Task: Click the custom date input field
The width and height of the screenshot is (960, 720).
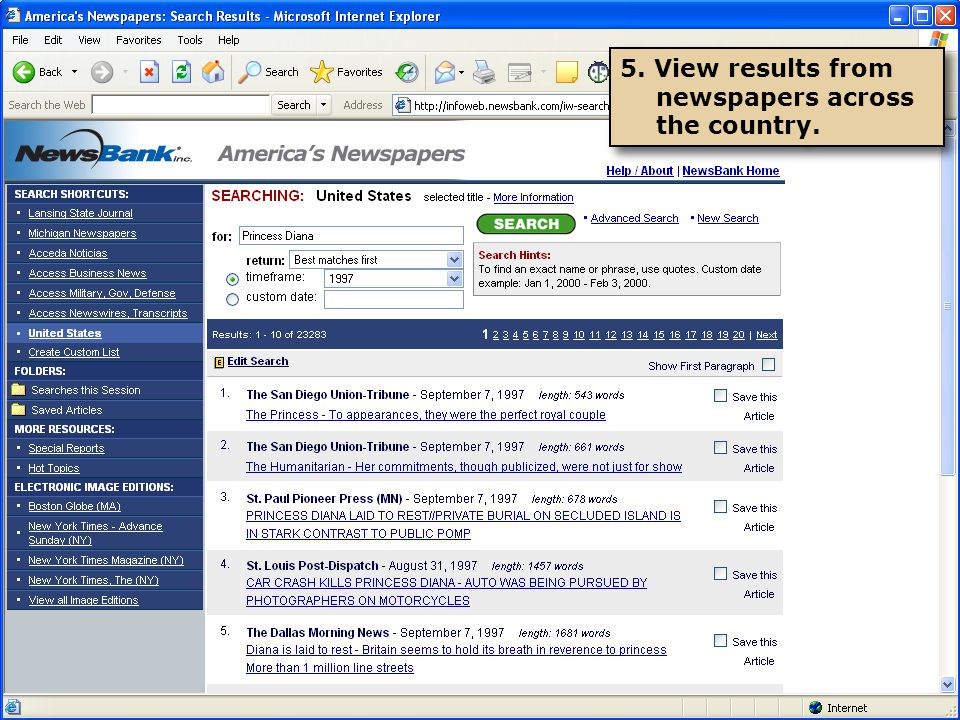Action: 394,299
